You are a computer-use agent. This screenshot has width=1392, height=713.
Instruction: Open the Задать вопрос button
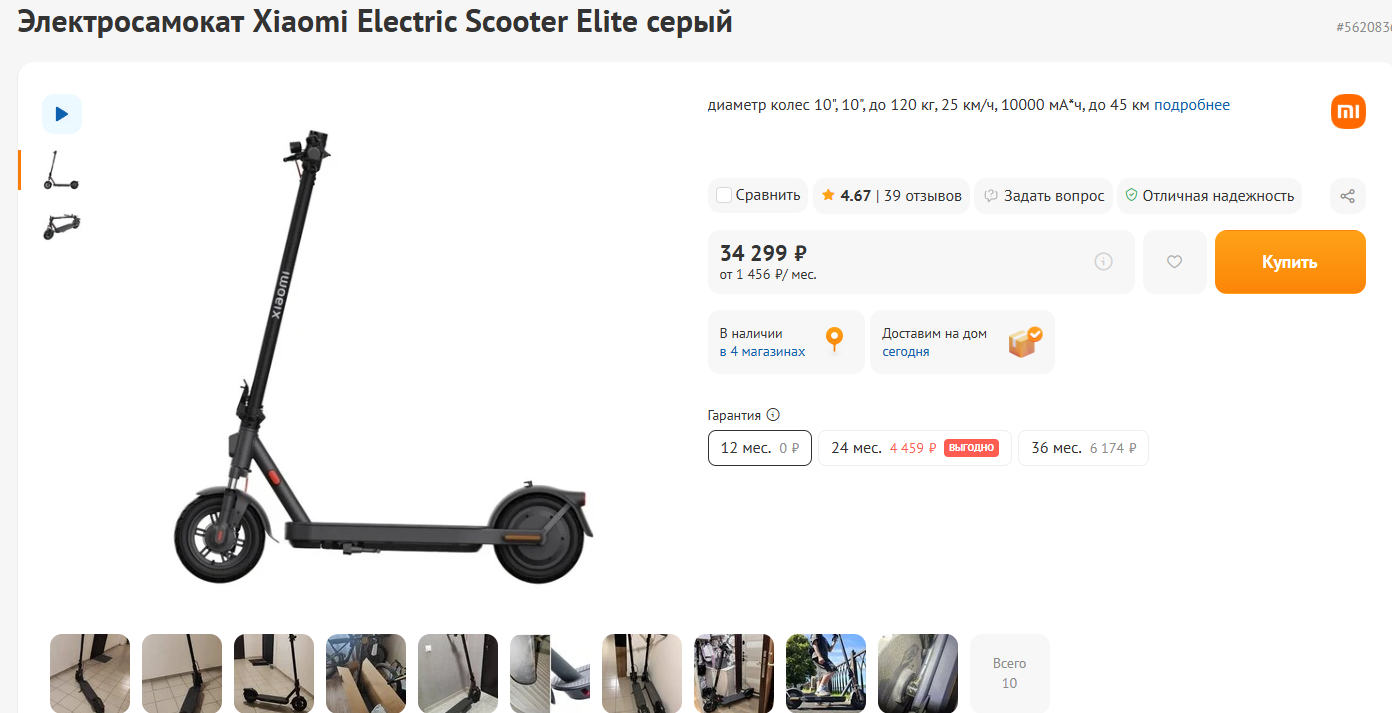pyautogui.click(x=1044, y=196)
